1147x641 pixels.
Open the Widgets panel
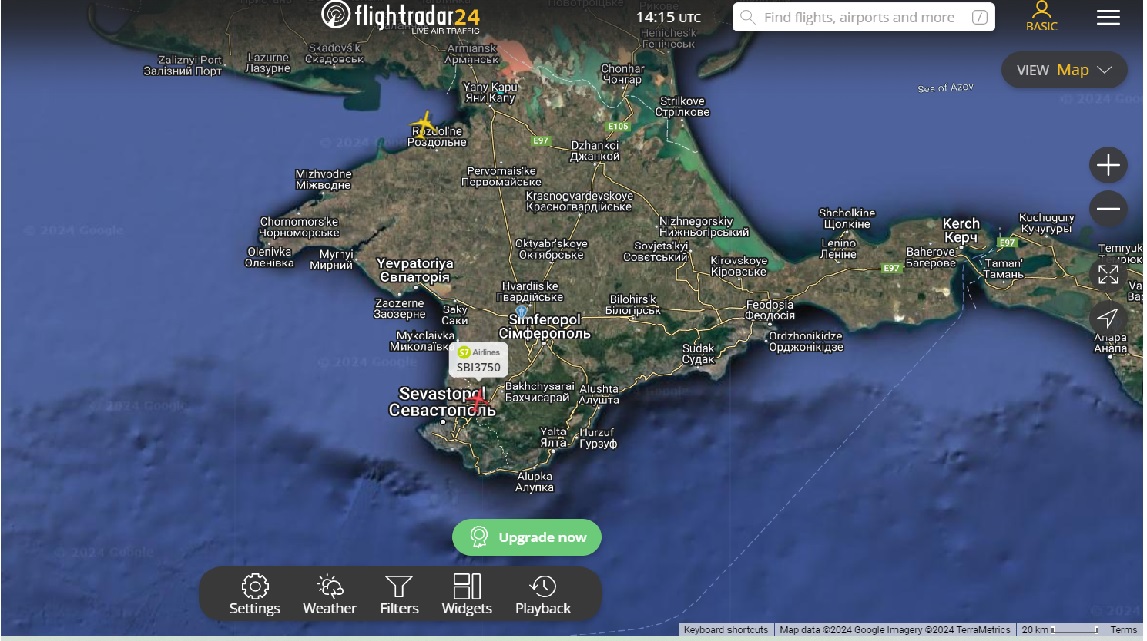coord(466,594)
